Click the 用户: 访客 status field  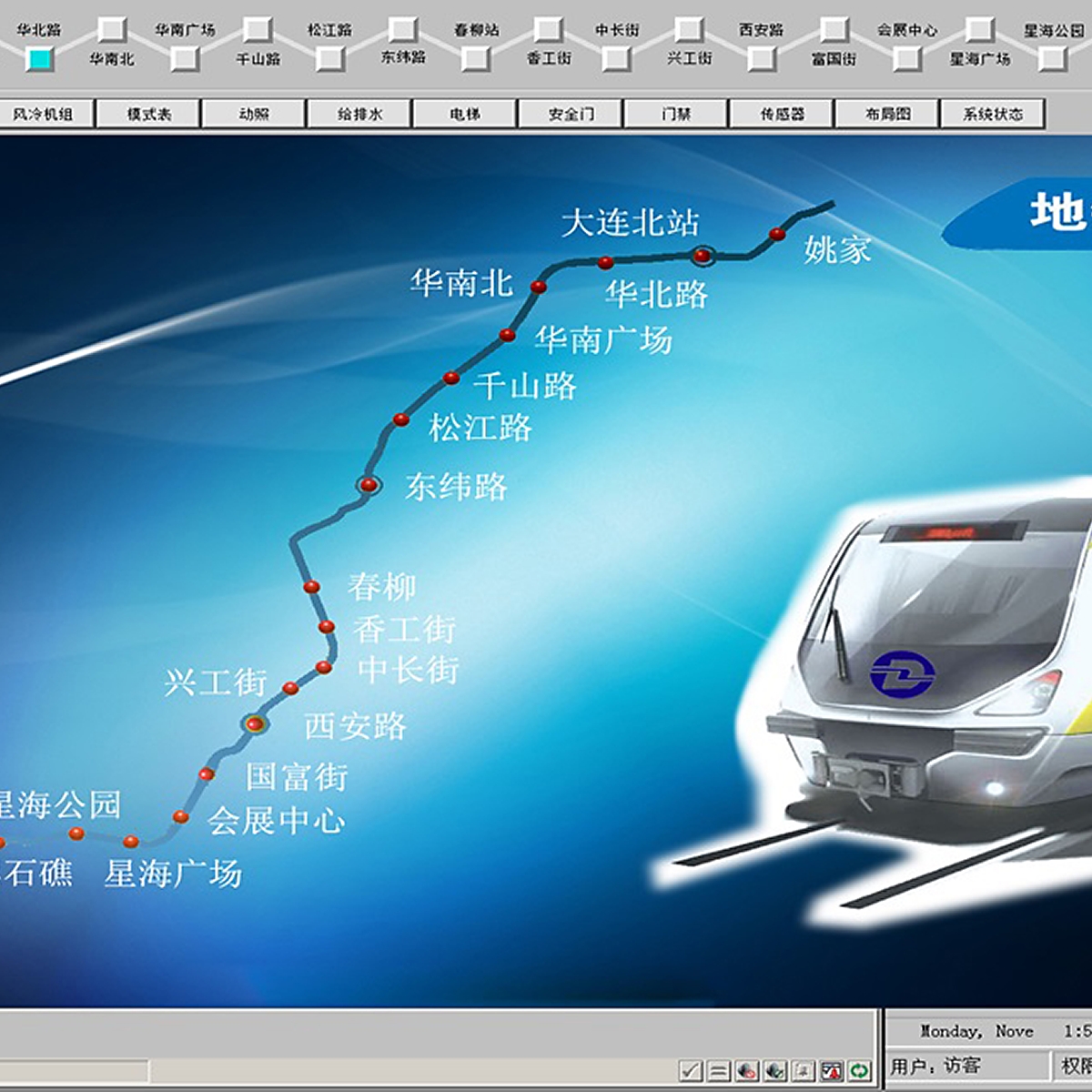pyautogui.click(x=968, y=1066)
